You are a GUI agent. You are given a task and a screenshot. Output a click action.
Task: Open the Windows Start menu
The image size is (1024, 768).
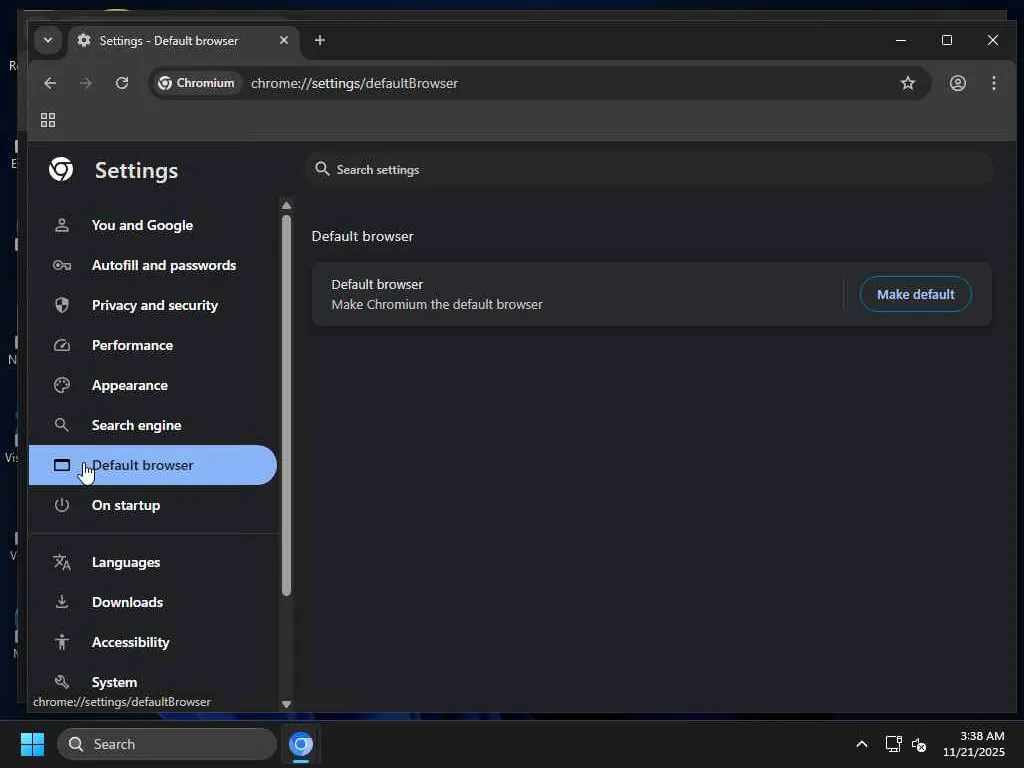32,744
